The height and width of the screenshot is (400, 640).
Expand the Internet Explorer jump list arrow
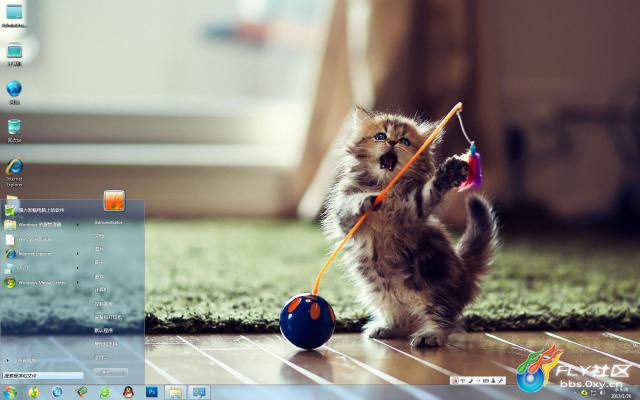(x=78, y=253)
